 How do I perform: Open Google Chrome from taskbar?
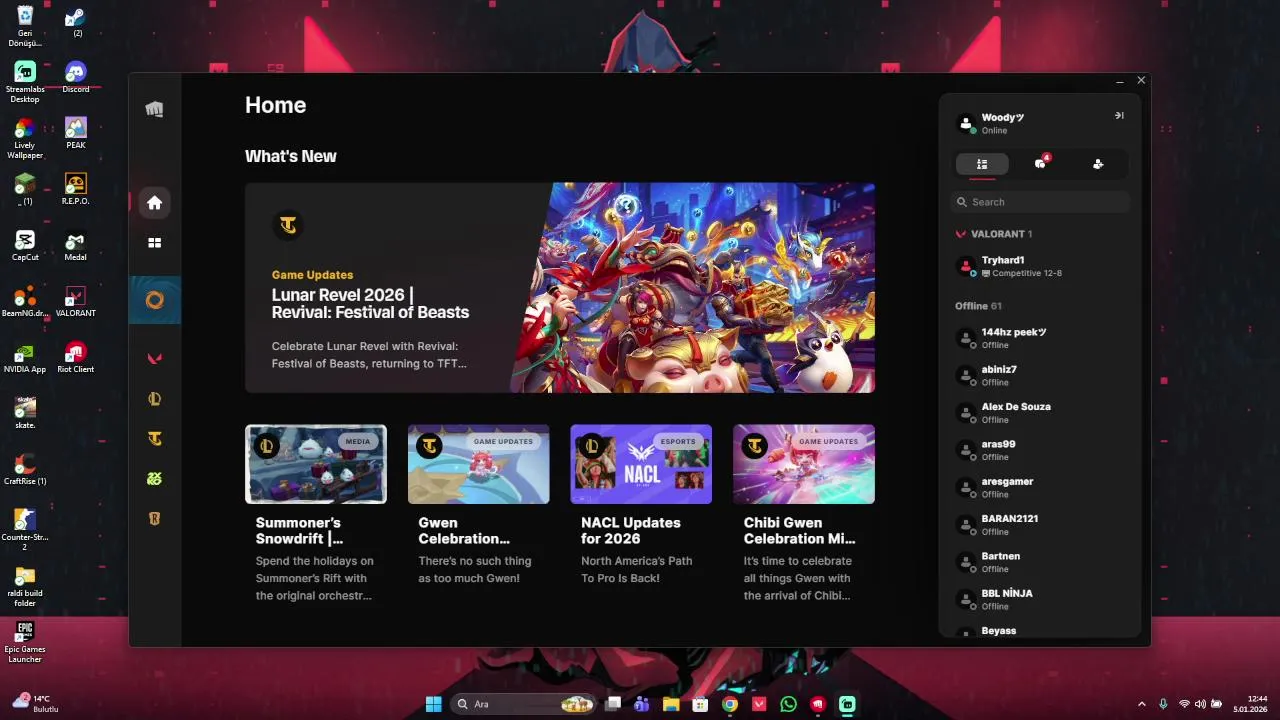click(x=730, y=704)
